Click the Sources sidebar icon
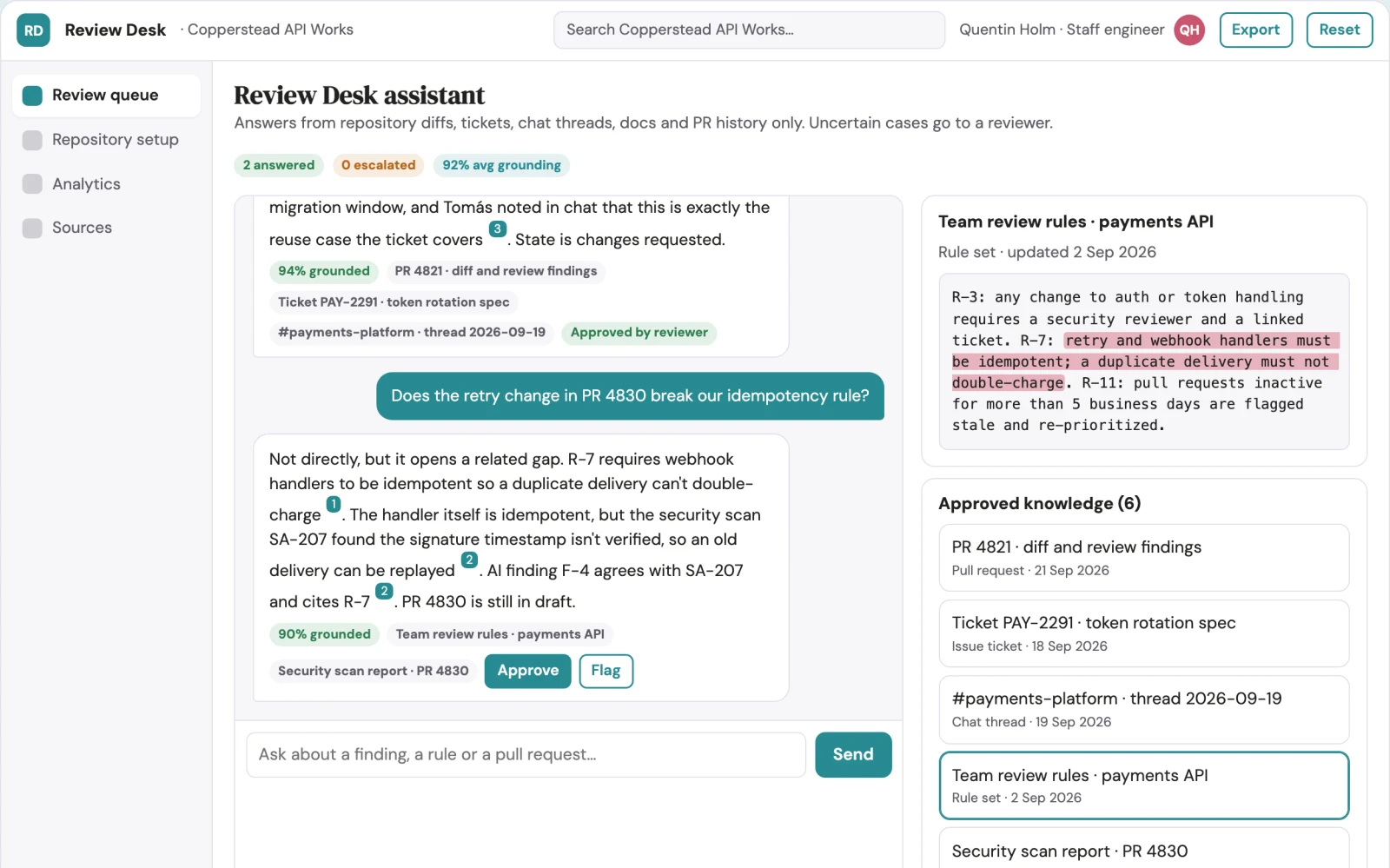Viewport: 1390px width, 868px height. 32,228
